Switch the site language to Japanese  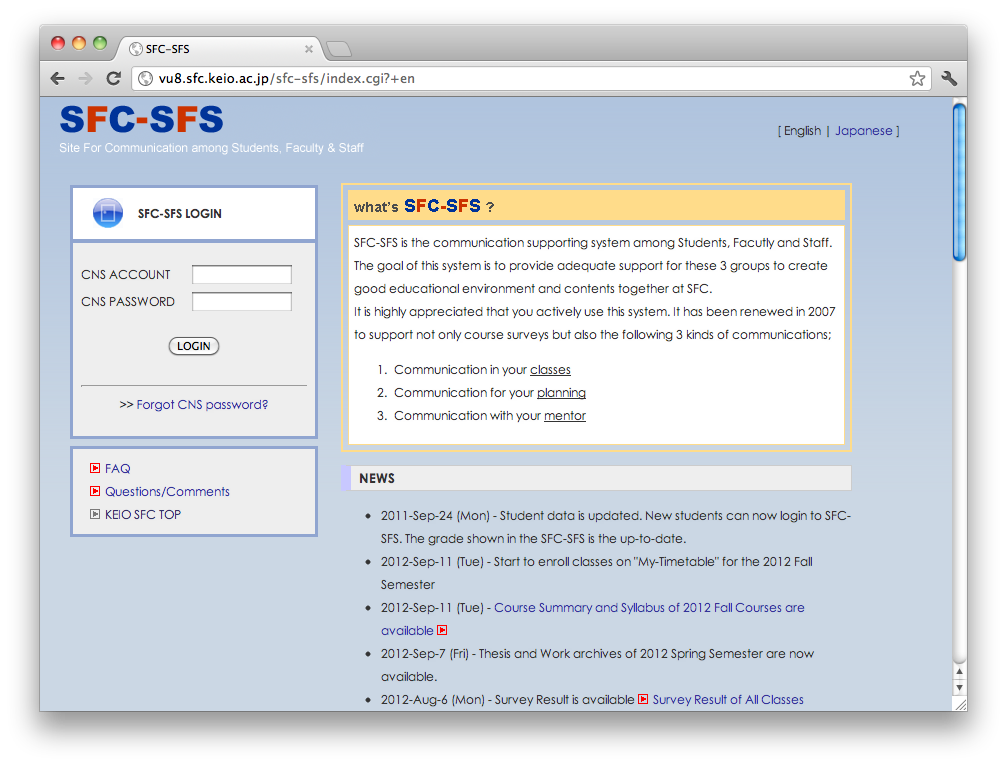pos(863,131)
